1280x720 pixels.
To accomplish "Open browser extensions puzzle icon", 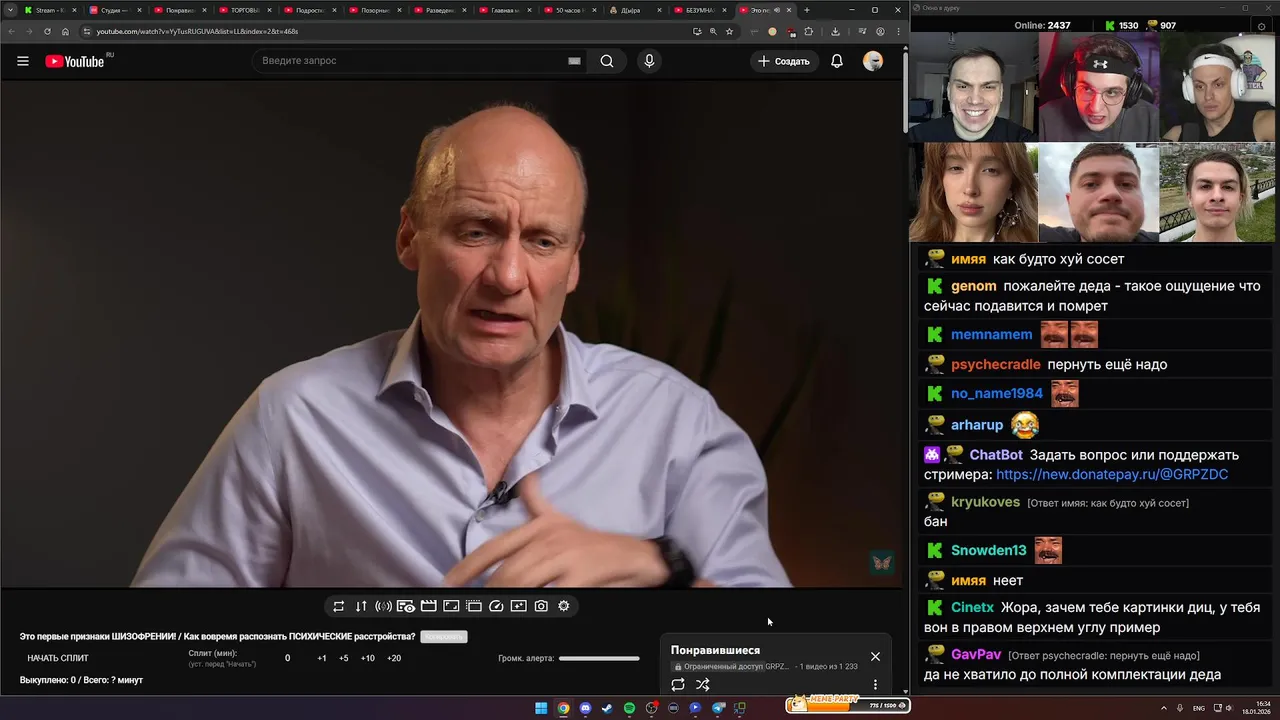I will coord(808,31).
